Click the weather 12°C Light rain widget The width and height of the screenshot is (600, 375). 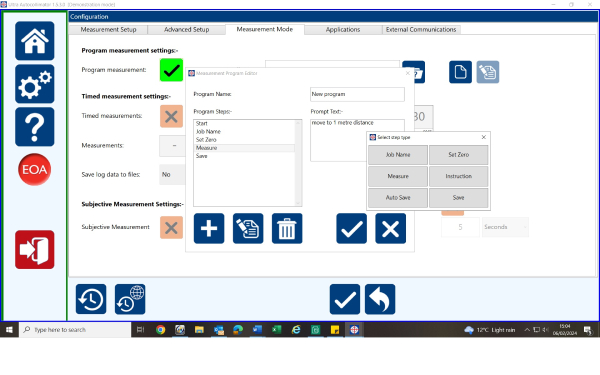coord(489,330)
